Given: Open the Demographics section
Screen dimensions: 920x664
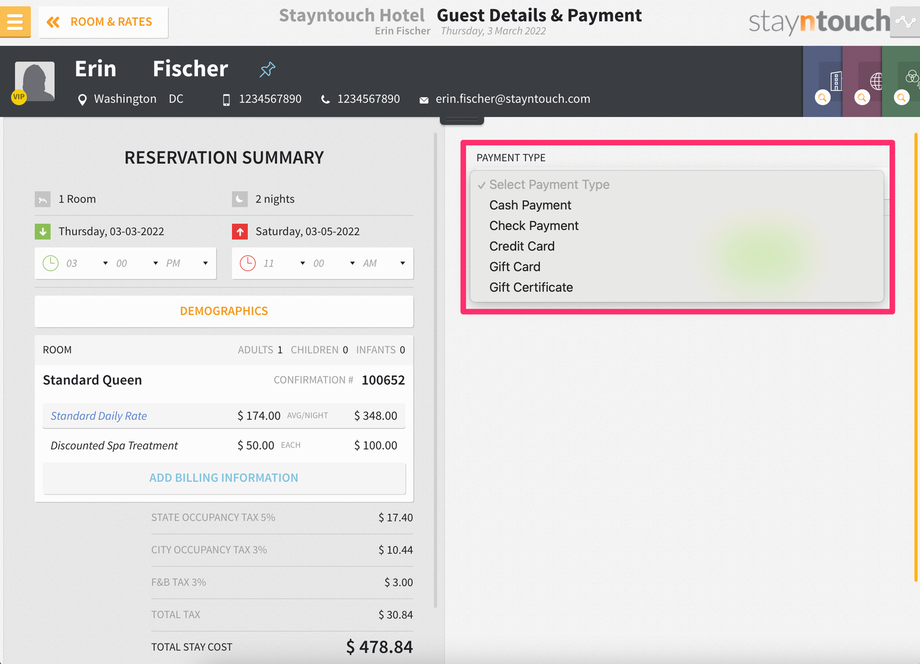Looking at the screenshot, I should tap(224, 311).
